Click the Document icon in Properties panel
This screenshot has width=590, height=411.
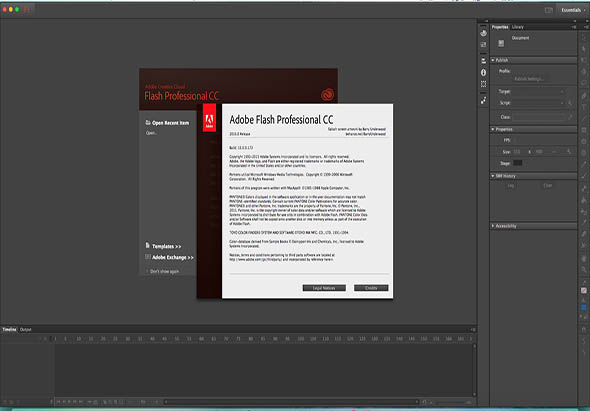pyautogui.click(x=501, y=44)
